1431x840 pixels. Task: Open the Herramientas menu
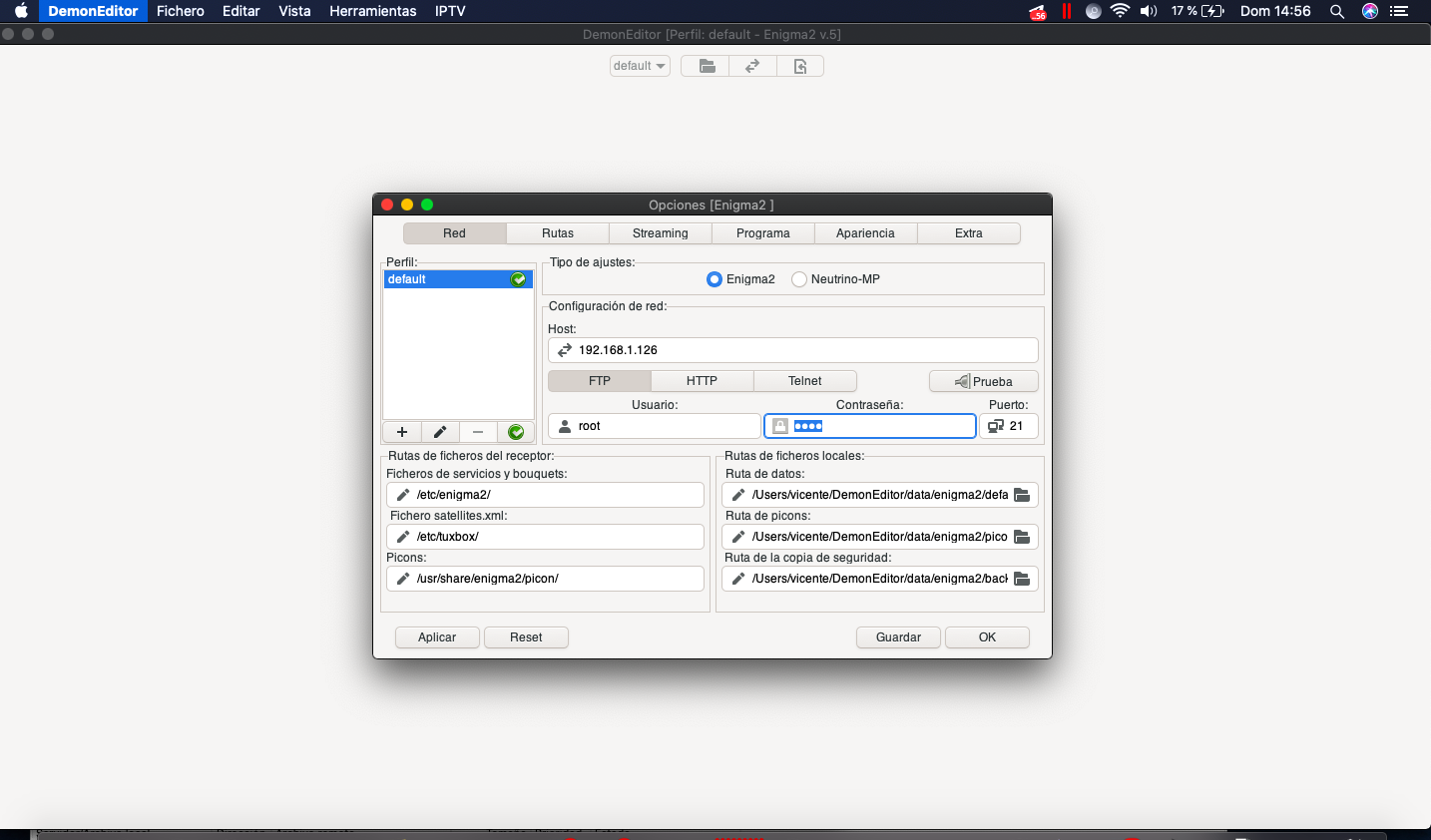(x=372, y=11)
